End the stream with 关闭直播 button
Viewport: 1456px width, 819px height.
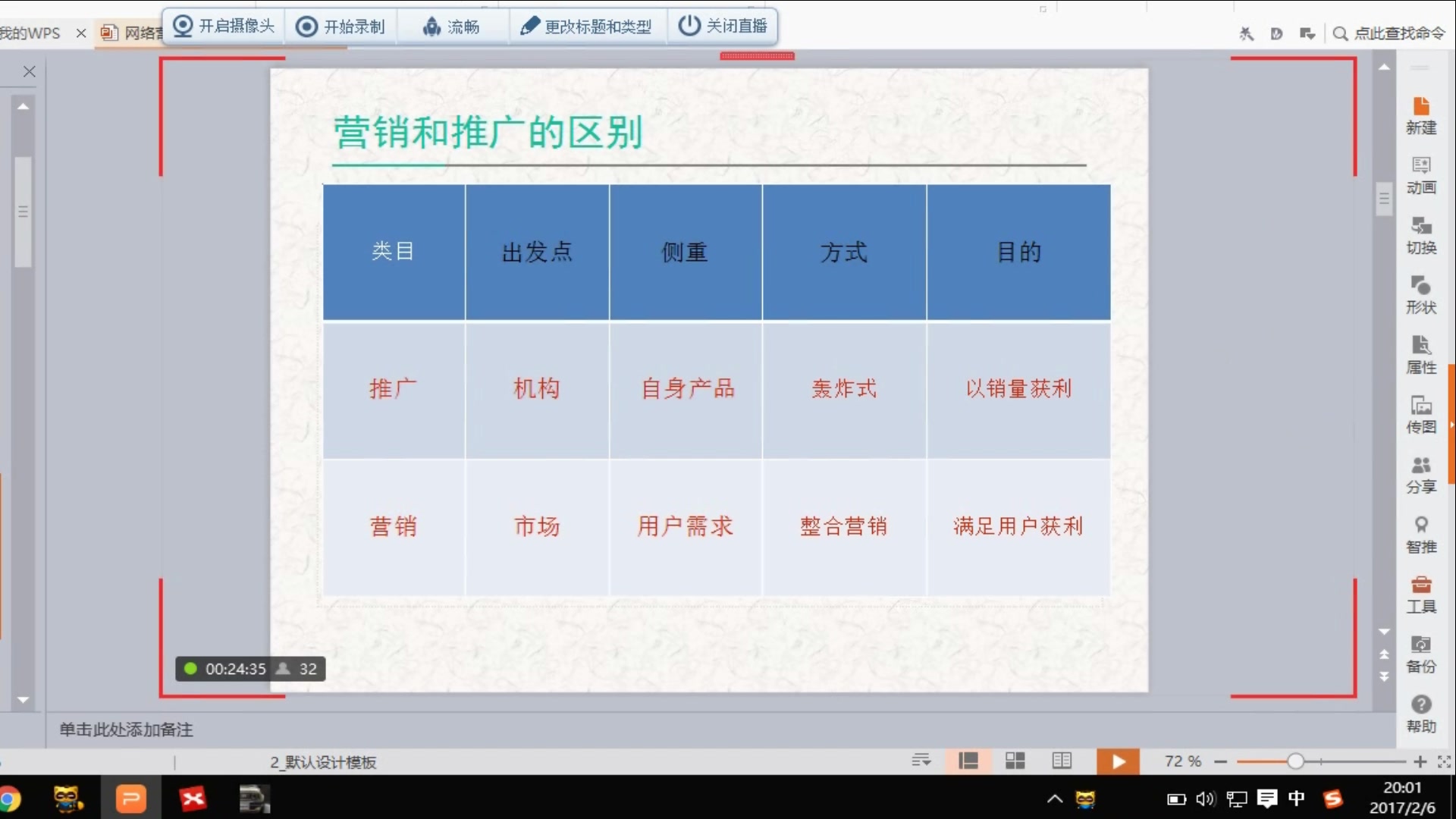click(723, 25)
